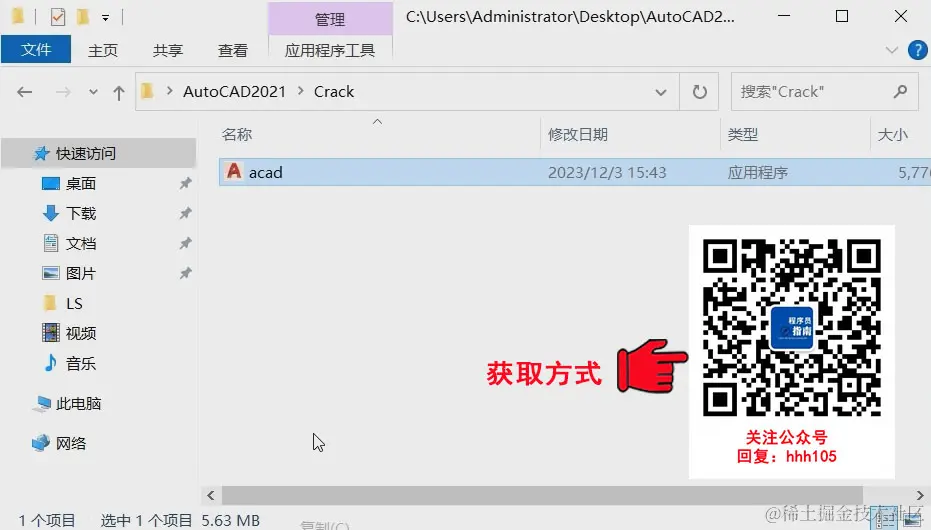
Task: Click the pin icon next to 文档
Action: pyautogui.click(x=185, y=243)
